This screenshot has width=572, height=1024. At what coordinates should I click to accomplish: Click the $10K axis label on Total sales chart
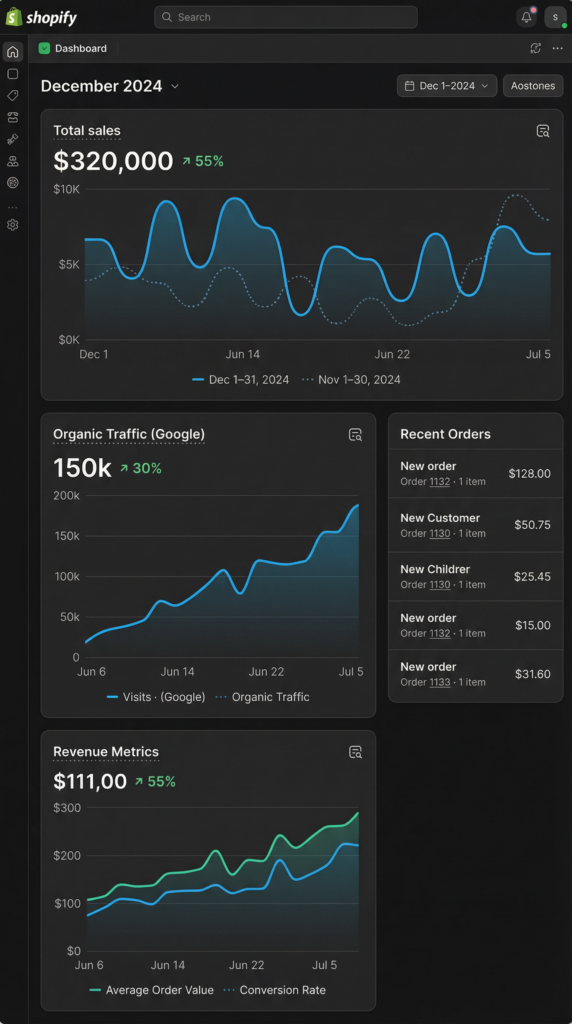67,189
